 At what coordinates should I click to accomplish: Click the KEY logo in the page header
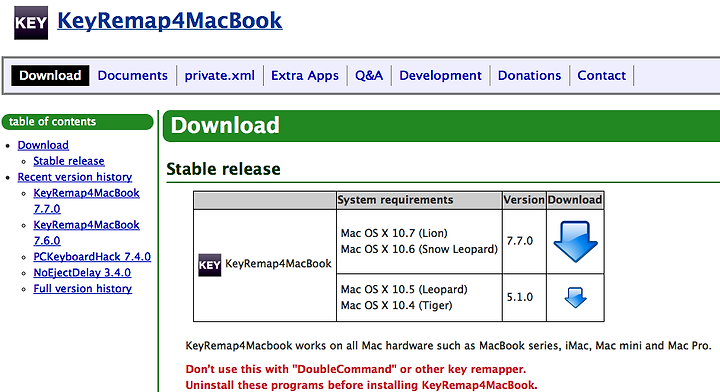click(31, 22)
